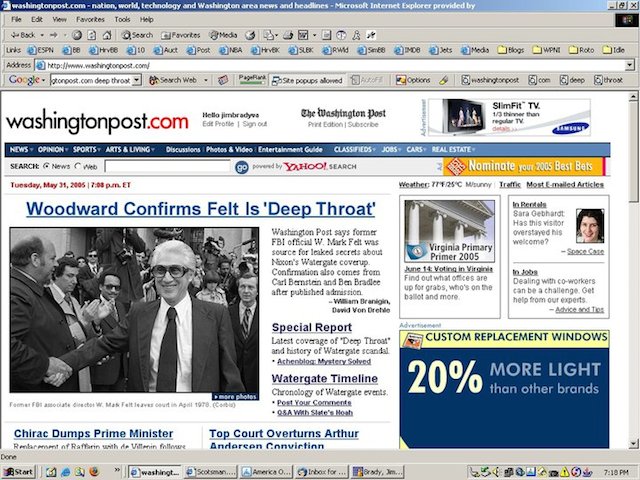Click the Google toolbar highlighter icon
The width and height of the screenshot is (640, 480).
coord(444,80)
